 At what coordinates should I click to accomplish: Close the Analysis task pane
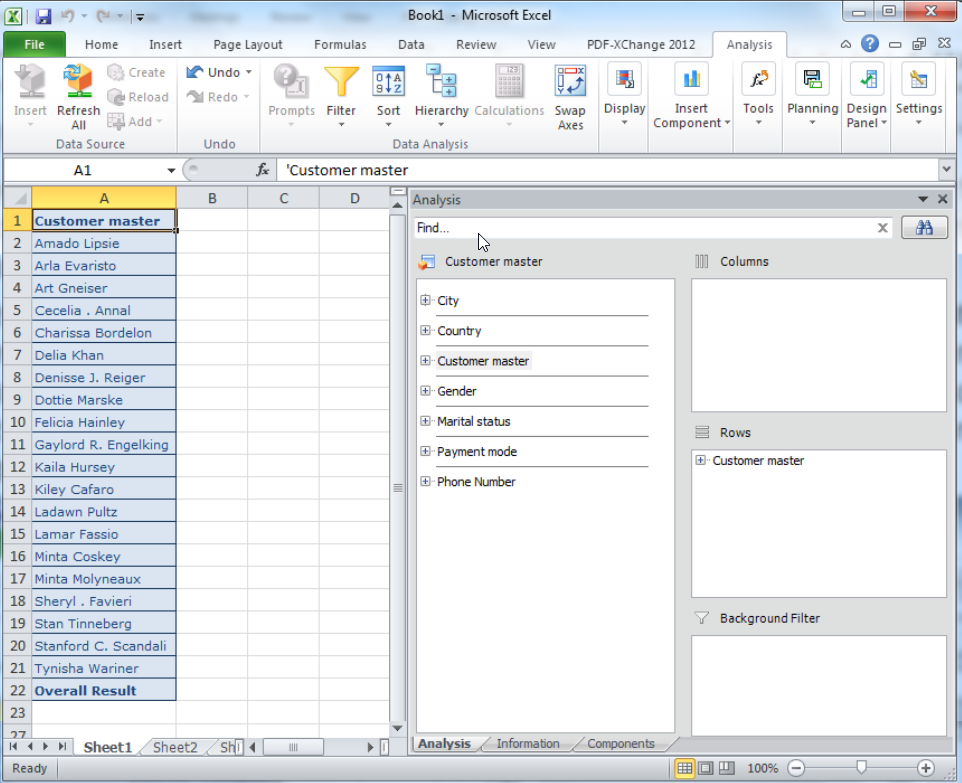(x=942, y=199)
